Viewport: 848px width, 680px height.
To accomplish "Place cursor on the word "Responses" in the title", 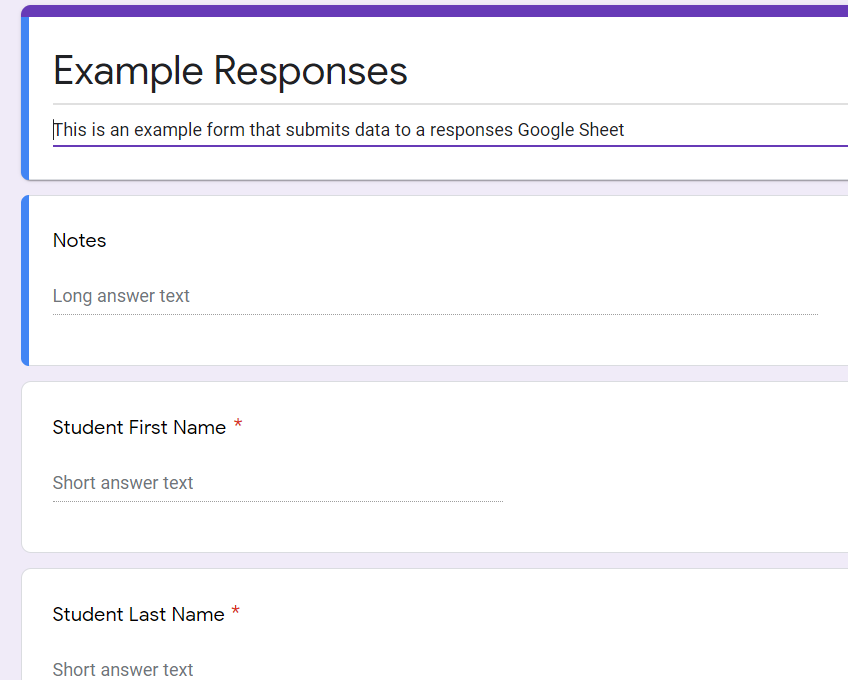I will tap(310, 71).
